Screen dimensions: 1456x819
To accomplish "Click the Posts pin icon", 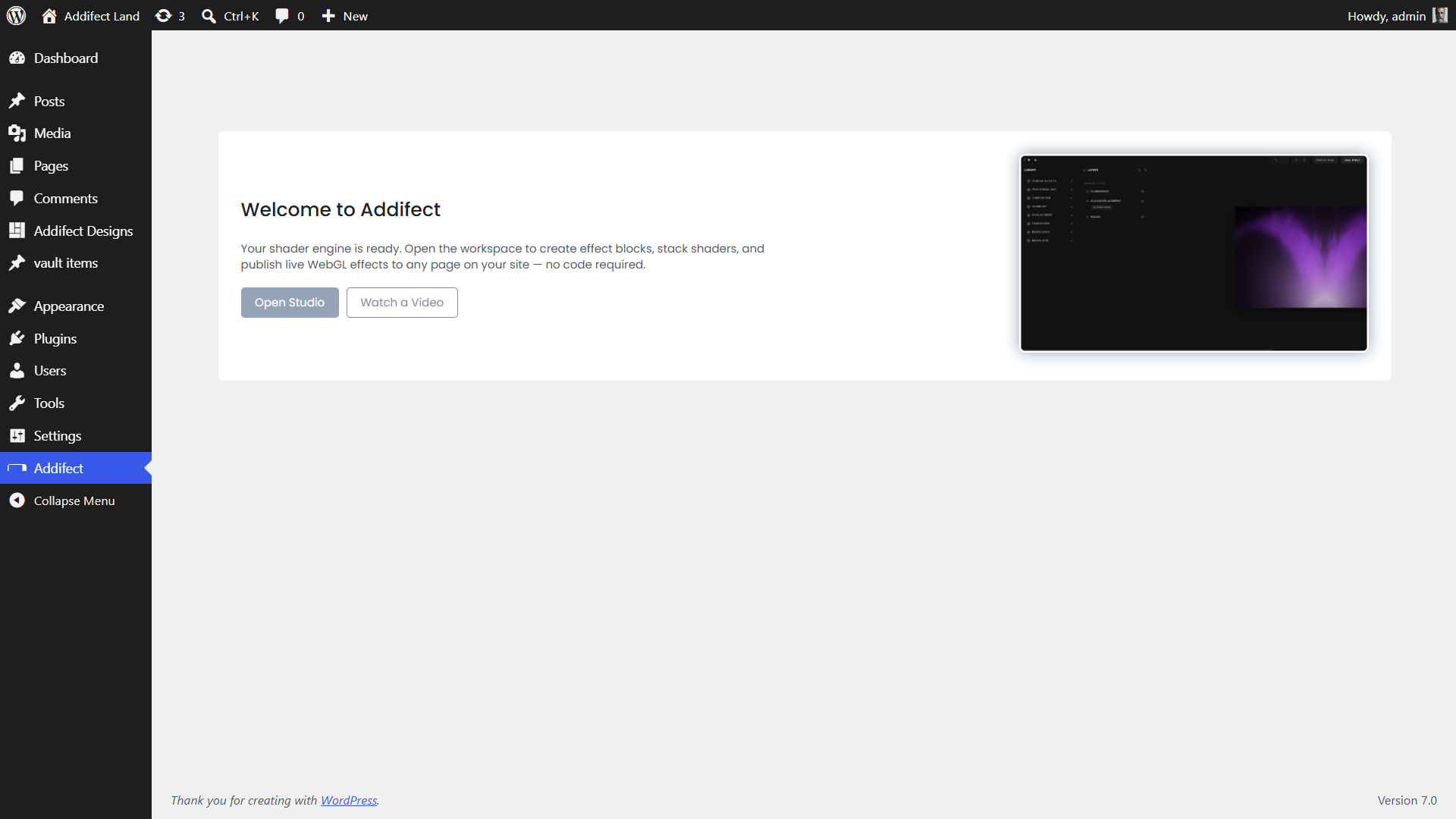I will coord(17,101).
